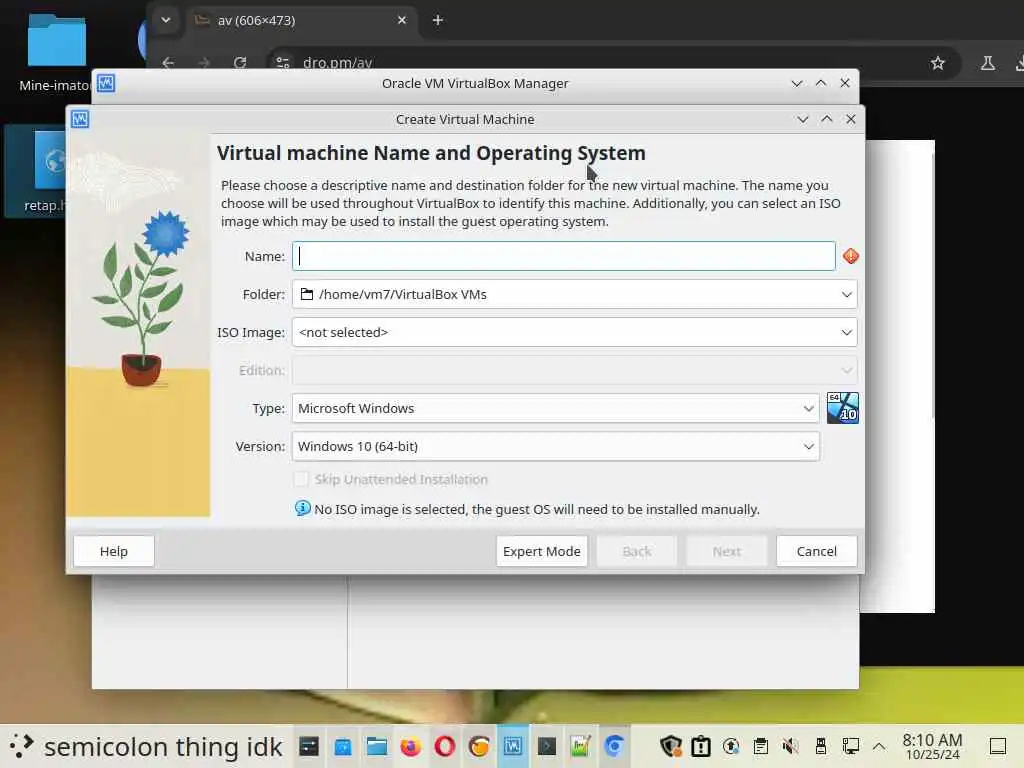
Task: Maximize the Create Virtual Machine dialog
Action: tap(826, 119)
